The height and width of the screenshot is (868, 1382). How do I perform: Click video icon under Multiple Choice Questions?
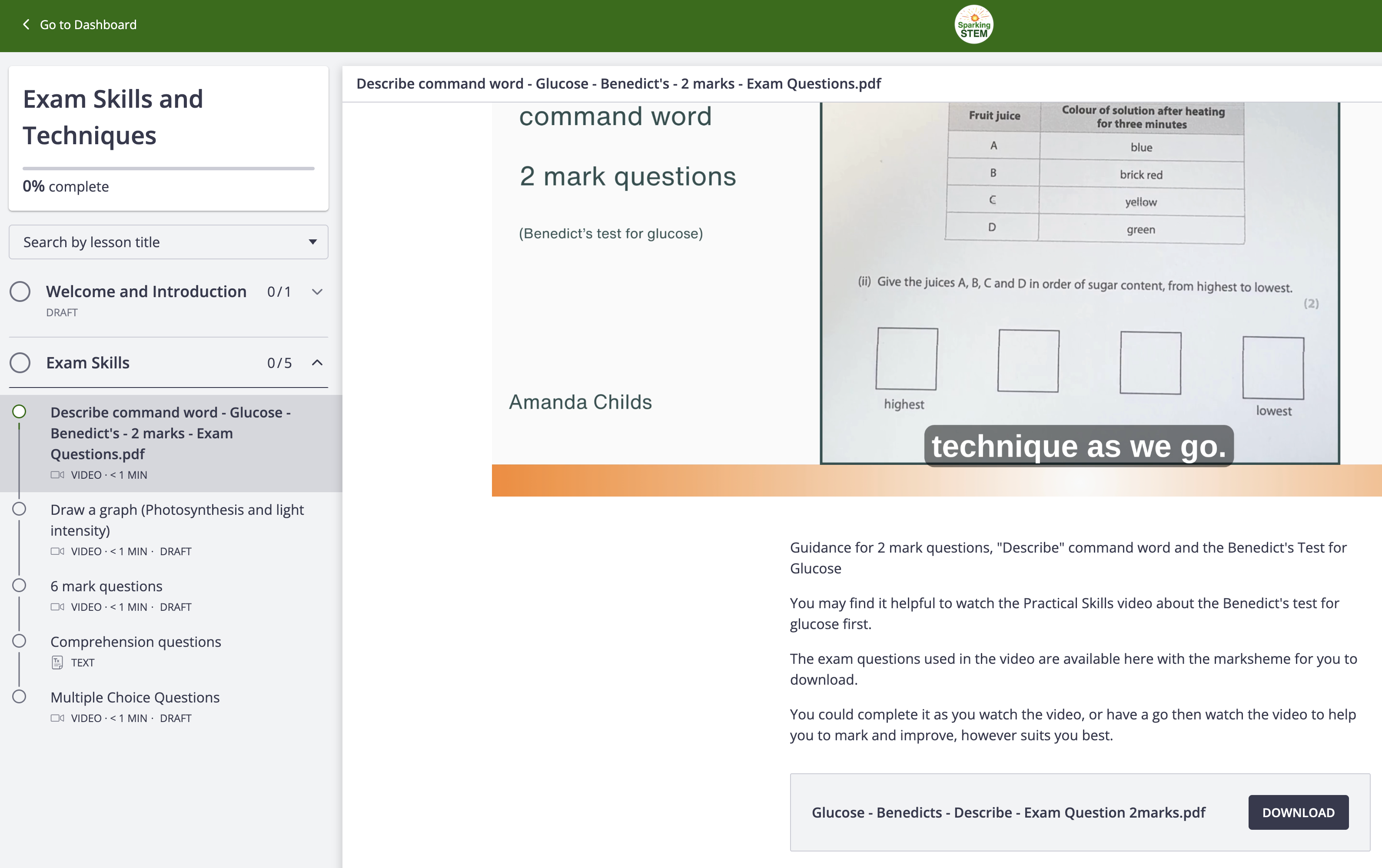[x=57, y=718]
